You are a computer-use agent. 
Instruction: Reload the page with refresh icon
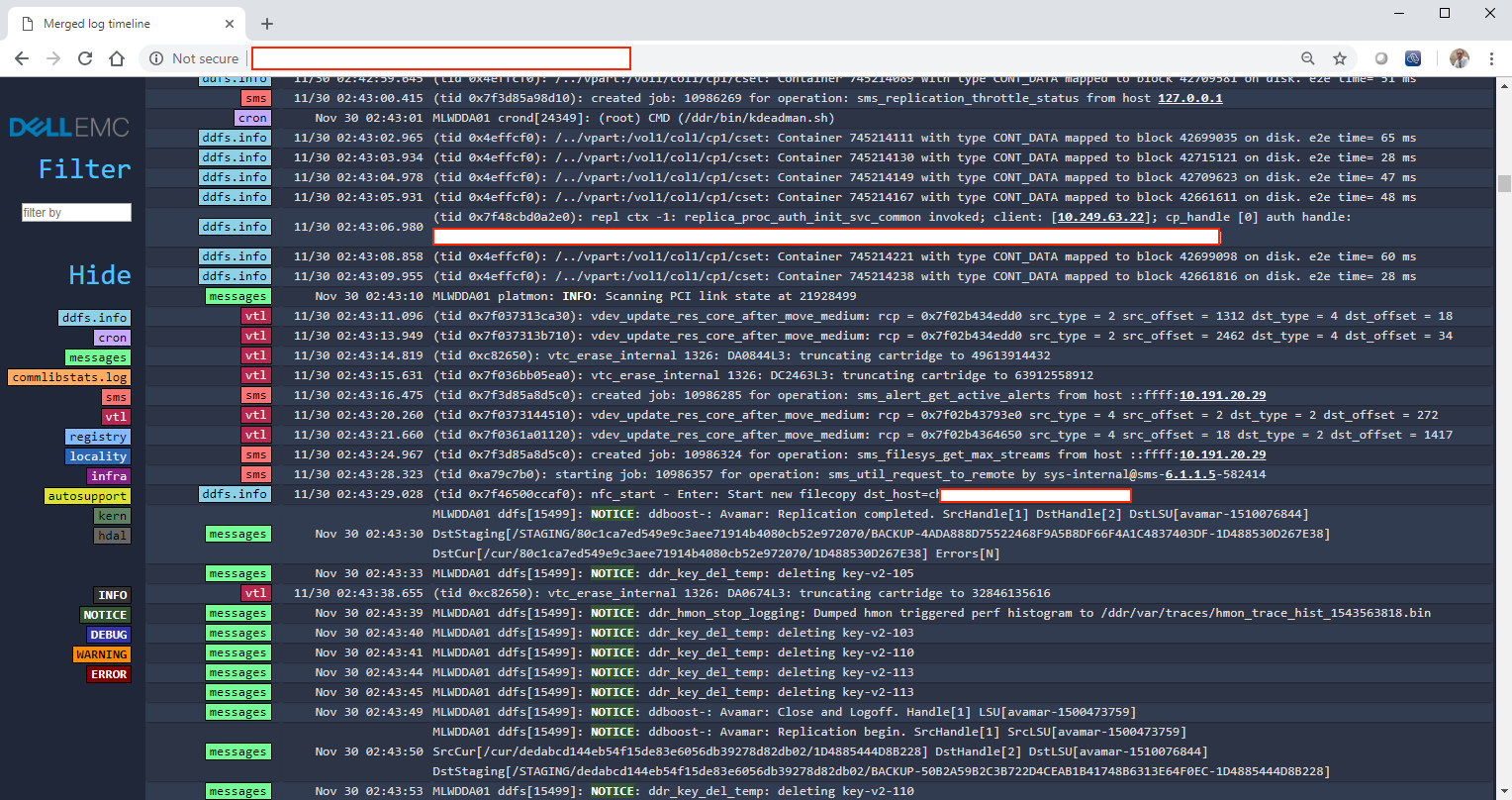tap(85, 58)
